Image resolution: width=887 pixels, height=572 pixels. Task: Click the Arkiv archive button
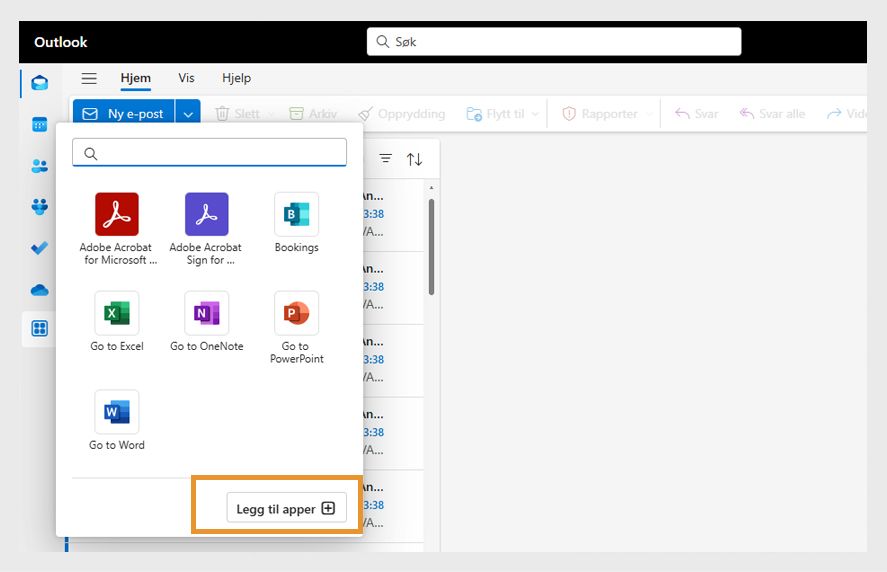313,114
